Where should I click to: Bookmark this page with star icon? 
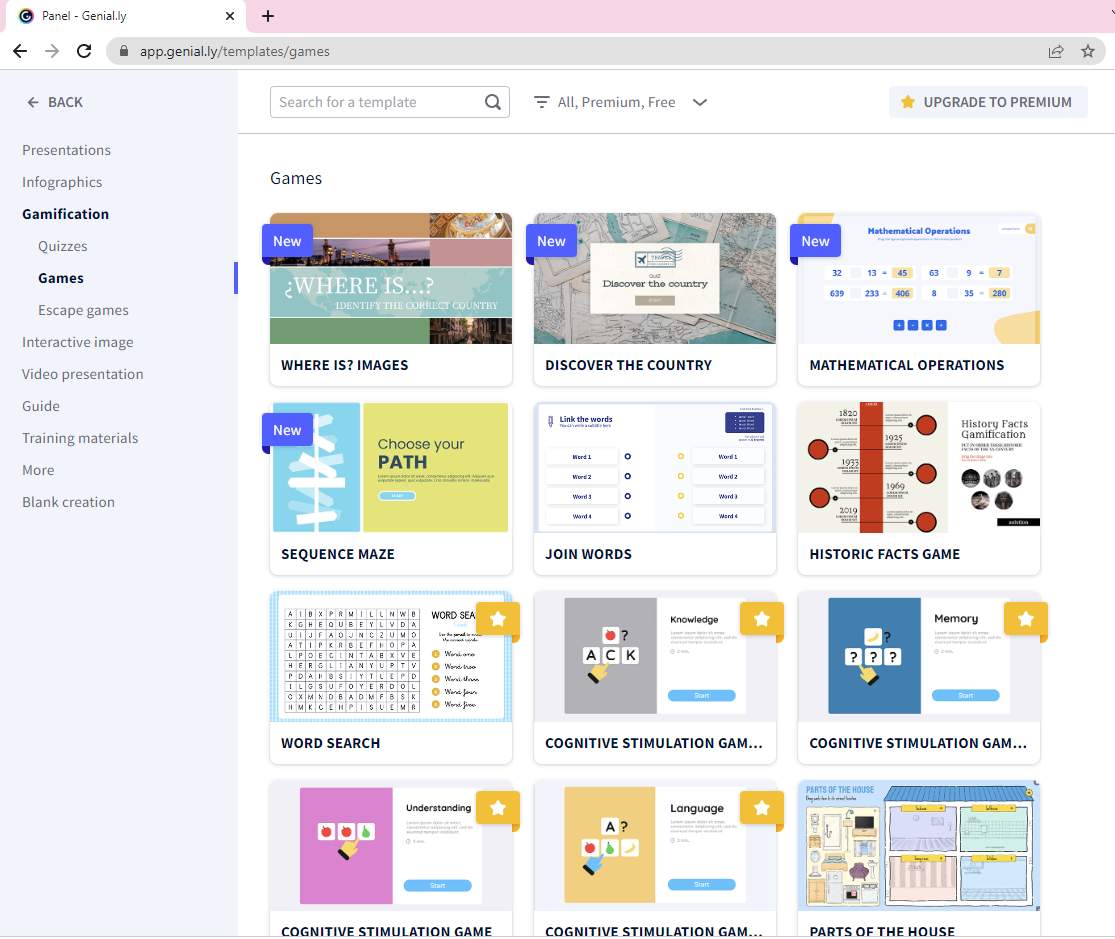pos(1088,51)
